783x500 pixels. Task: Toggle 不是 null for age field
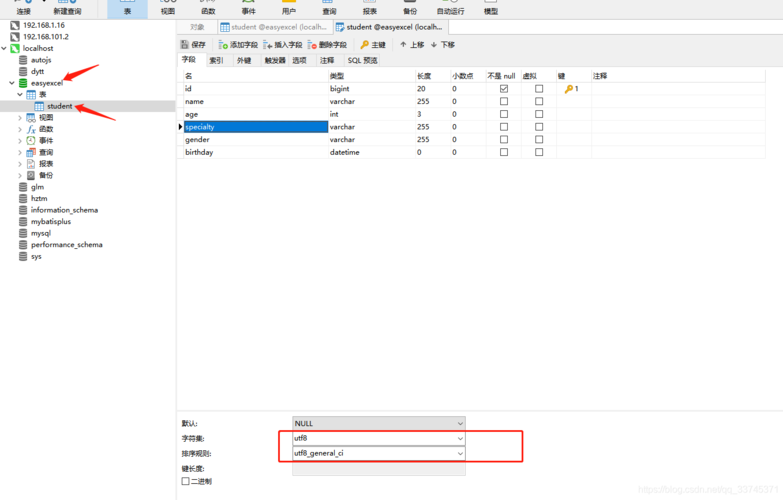[504, 114]
